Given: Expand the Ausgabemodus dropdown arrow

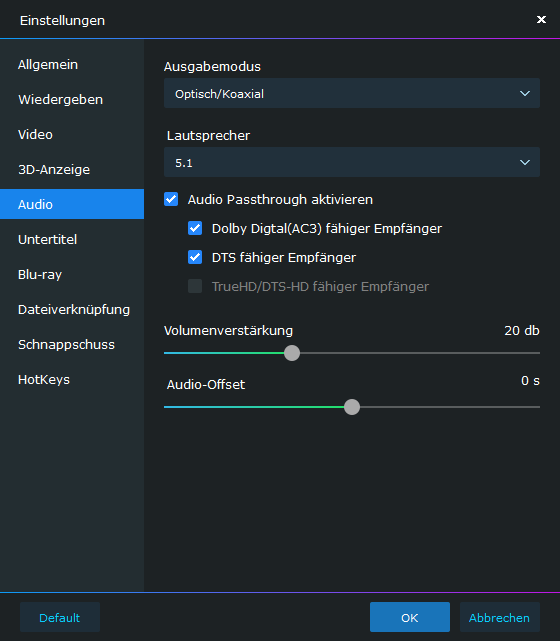Looking at the screenshot, I should 525,94.
